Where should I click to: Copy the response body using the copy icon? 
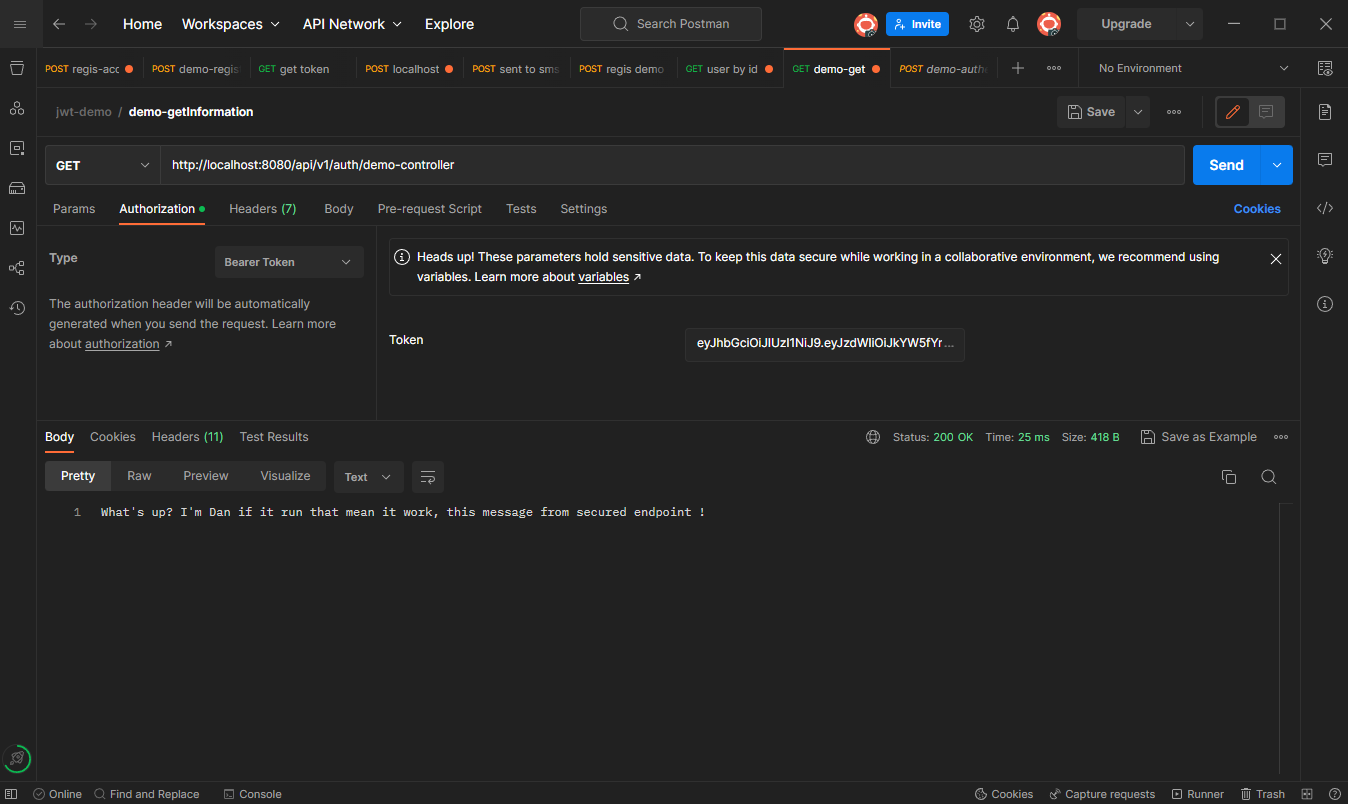(1229, 477)
